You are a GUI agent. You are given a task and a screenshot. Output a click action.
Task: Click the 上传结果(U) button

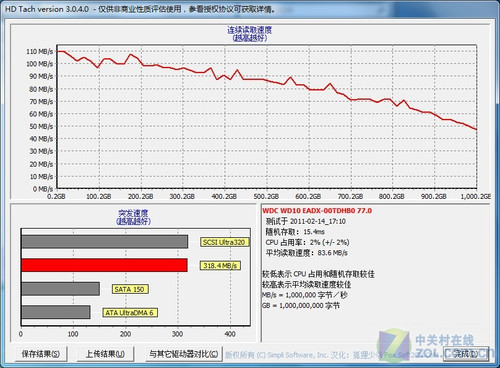[105, 354]
